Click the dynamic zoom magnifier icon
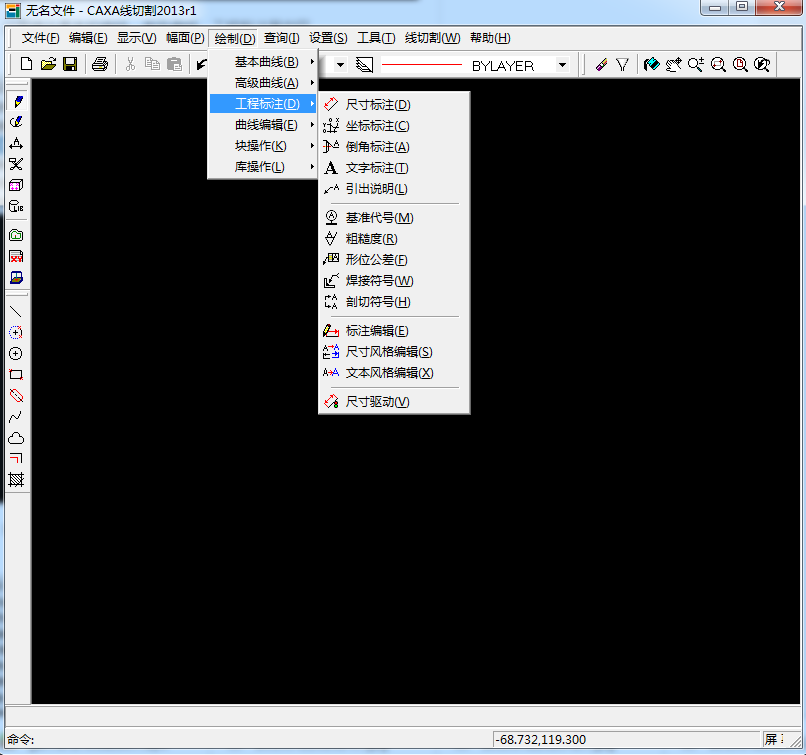Screen dimensions: 806x755 [696, 65]
